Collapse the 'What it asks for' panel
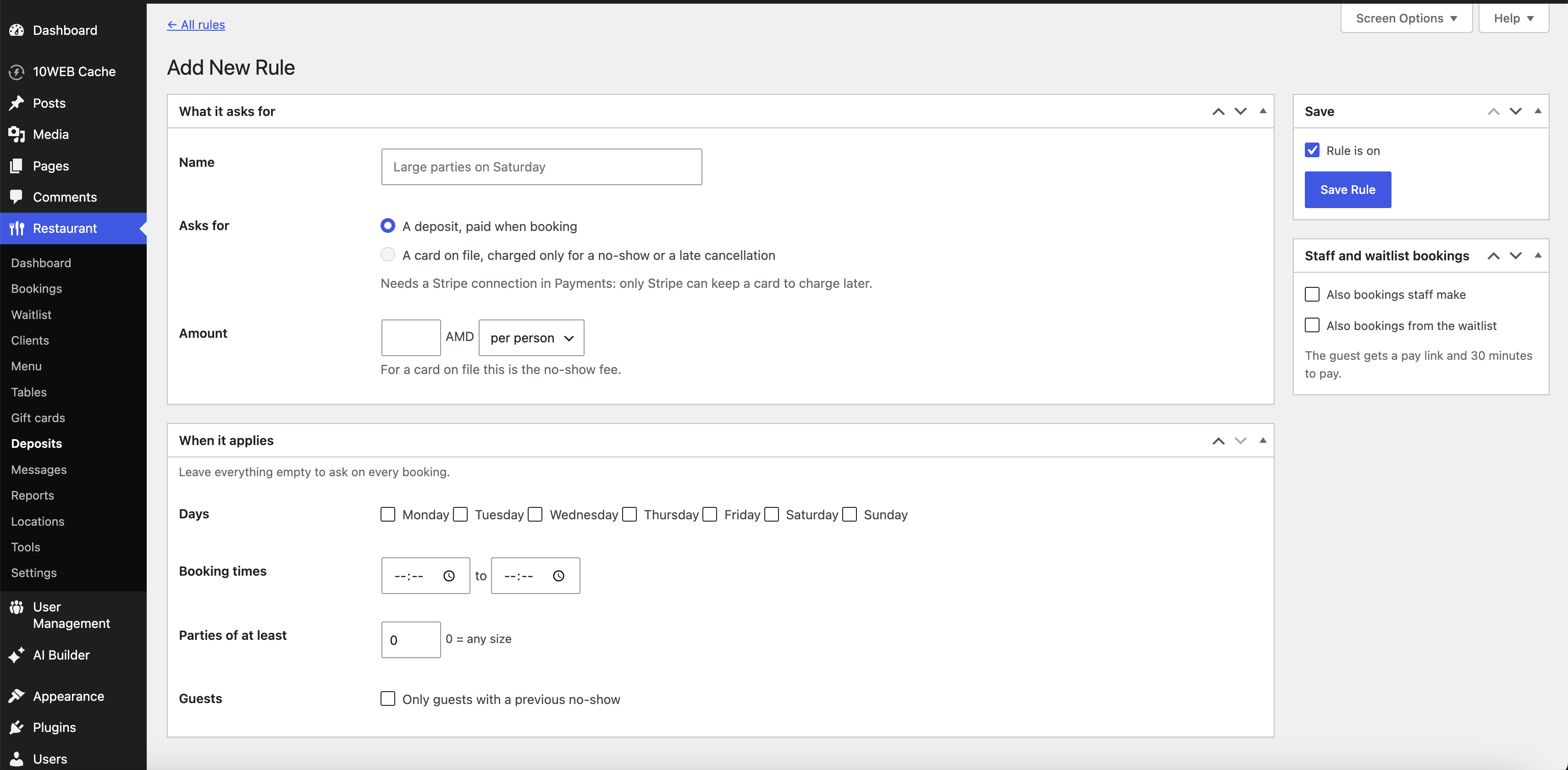Screen dimensions: 1568x770 [1263, 111]
